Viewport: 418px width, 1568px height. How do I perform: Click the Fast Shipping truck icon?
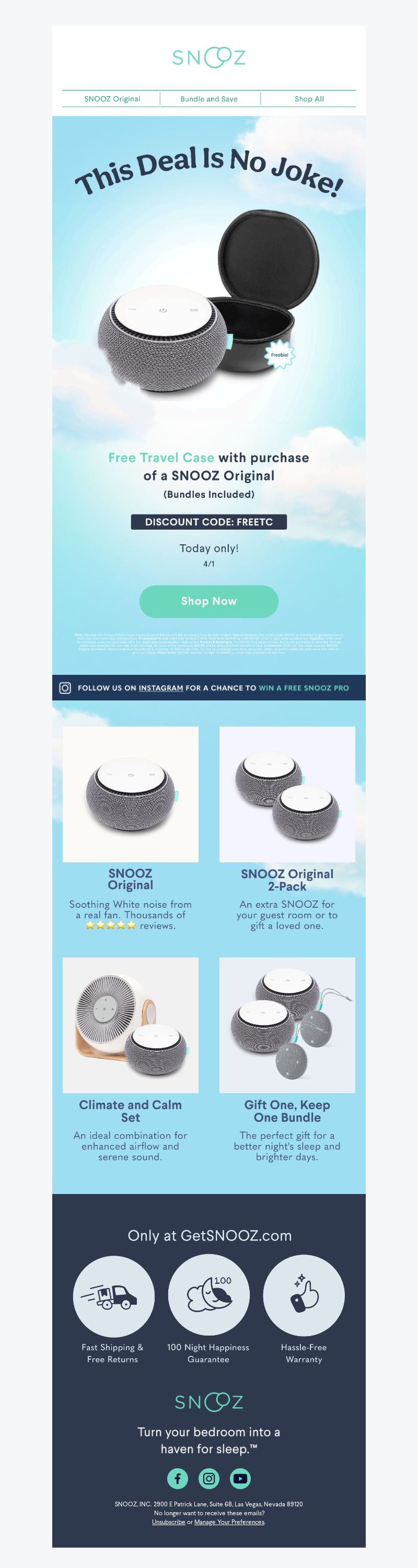(113, 1295)
